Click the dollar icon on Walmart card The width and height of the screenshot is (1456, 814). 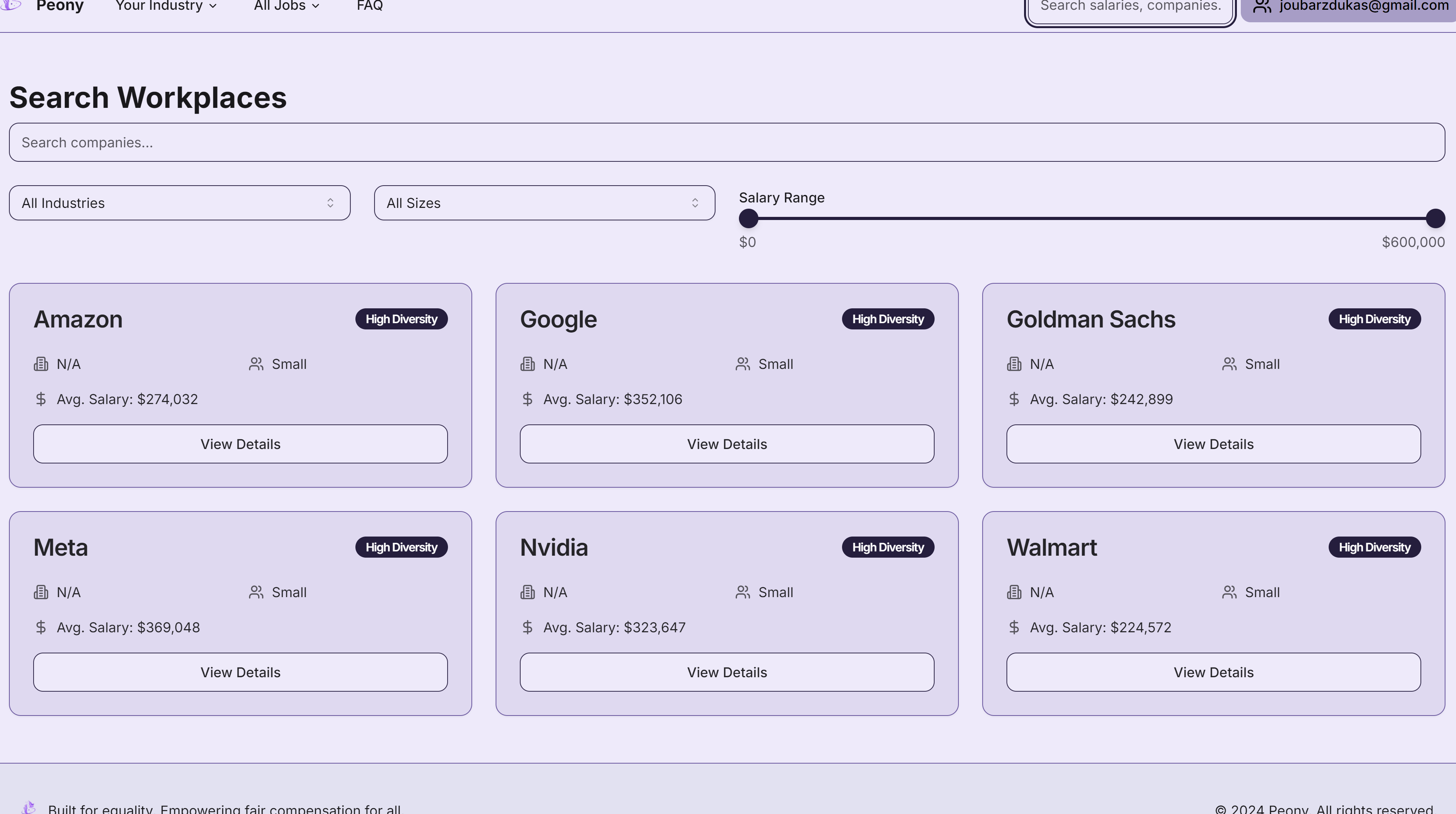coord(1014,627)
